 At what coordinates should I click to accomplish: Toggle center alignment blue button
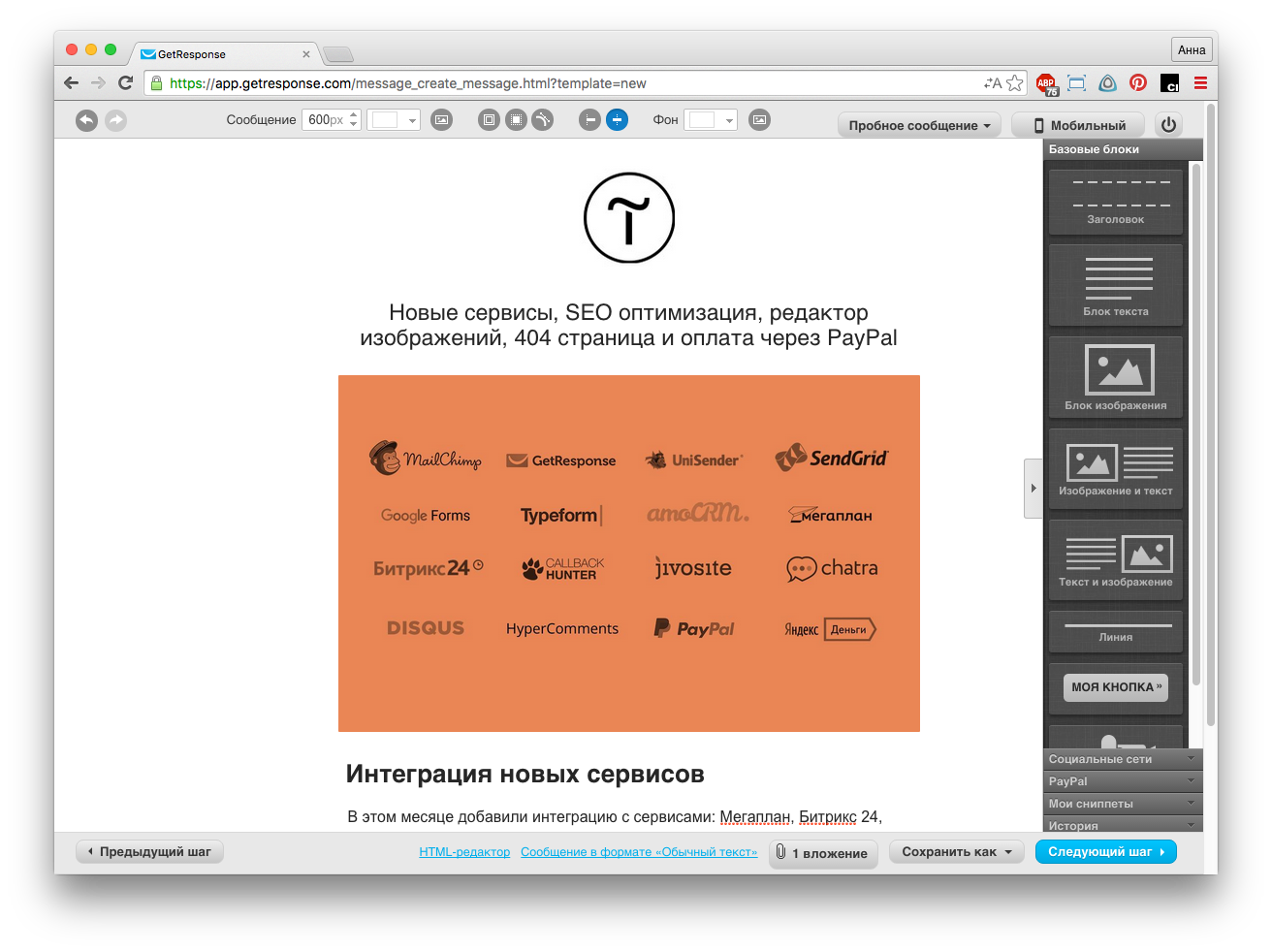pos(617,120)
